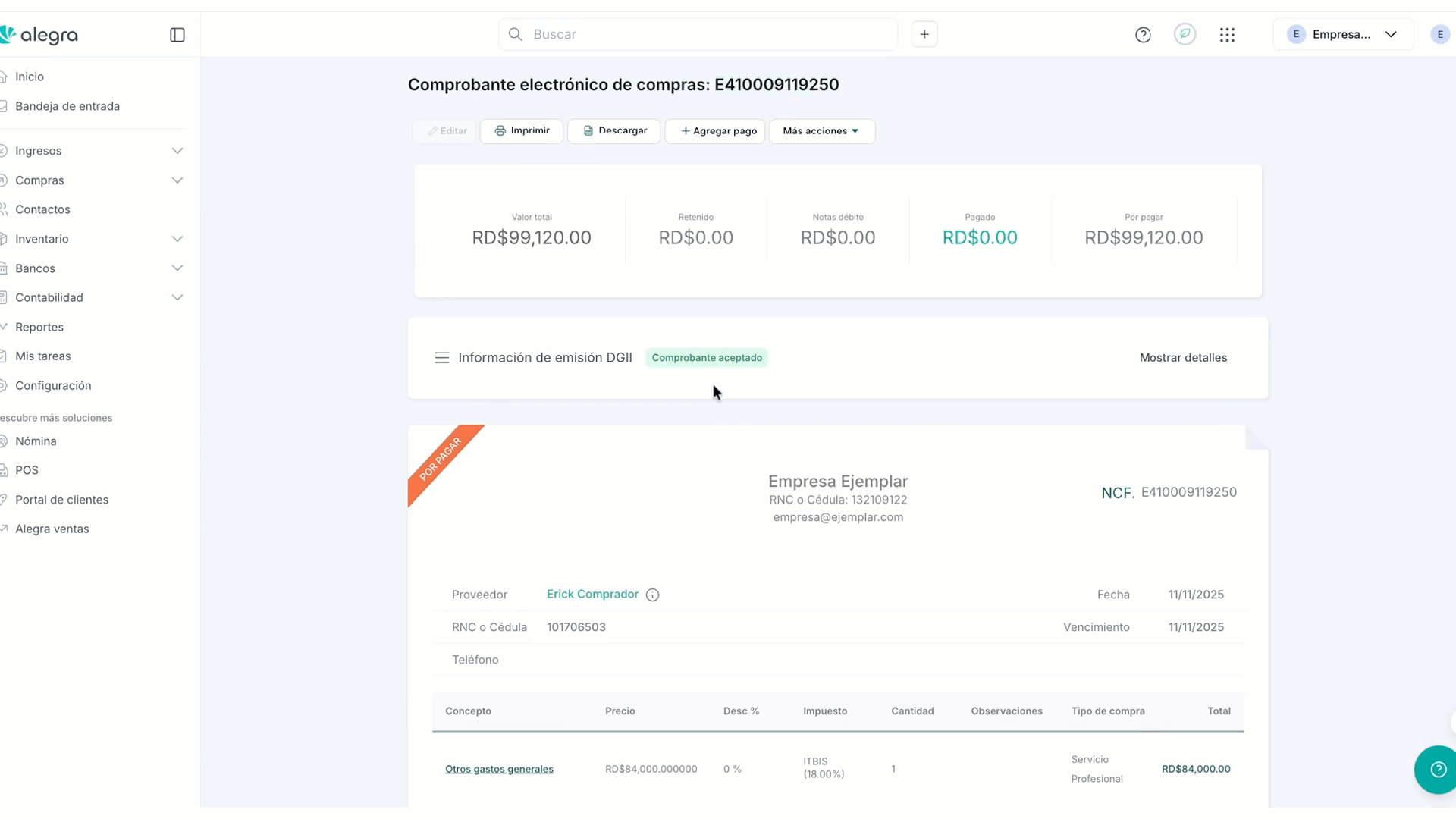Click the hamburger icon beside Información de emisión DGII
Image resolution: width=1456 pixels, height=819 pixels.
click(x=441, y=358)
